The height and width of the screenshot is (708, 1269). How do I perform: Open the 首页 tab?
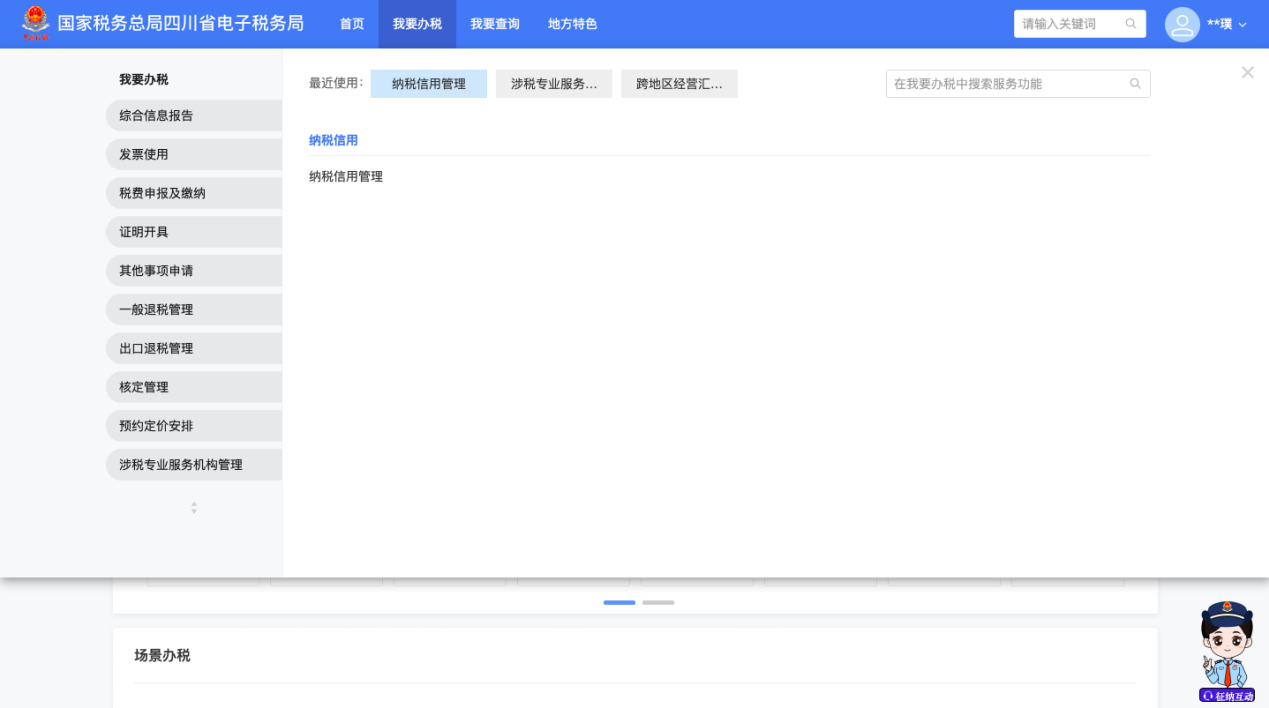[x=352, y=24]
